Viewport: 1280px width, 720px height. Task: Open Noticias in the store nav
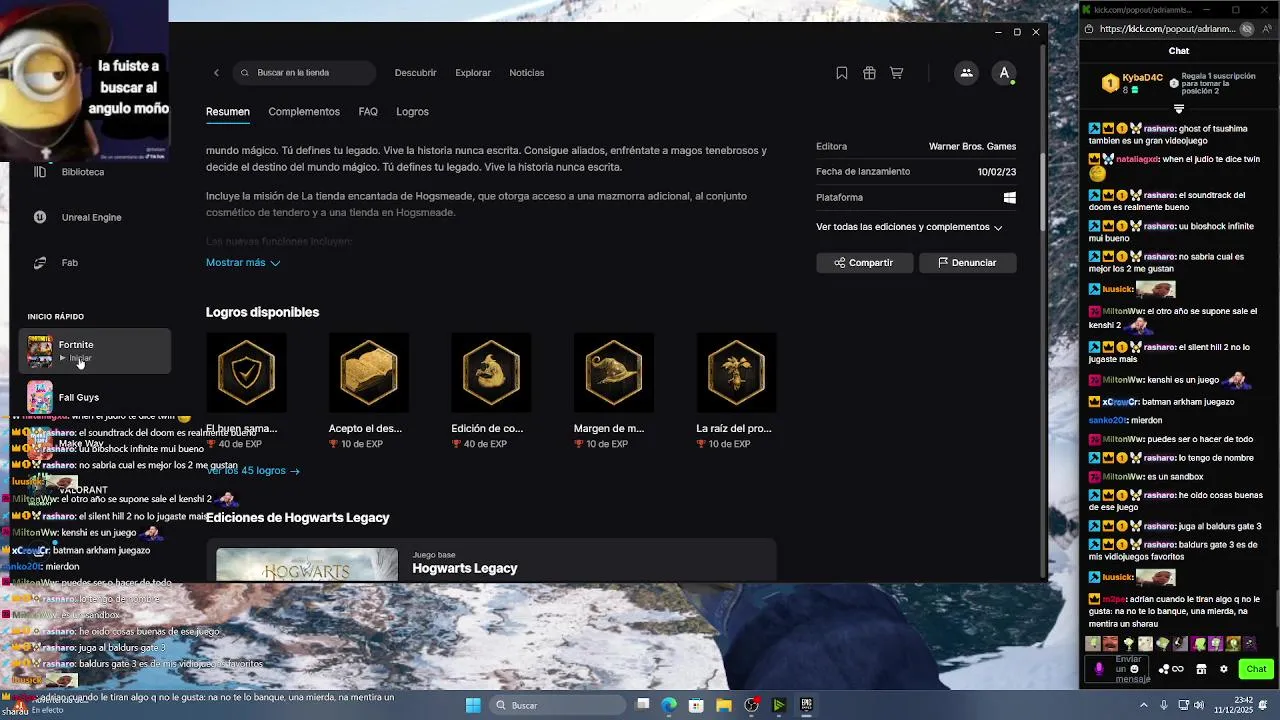click(527, 73)
